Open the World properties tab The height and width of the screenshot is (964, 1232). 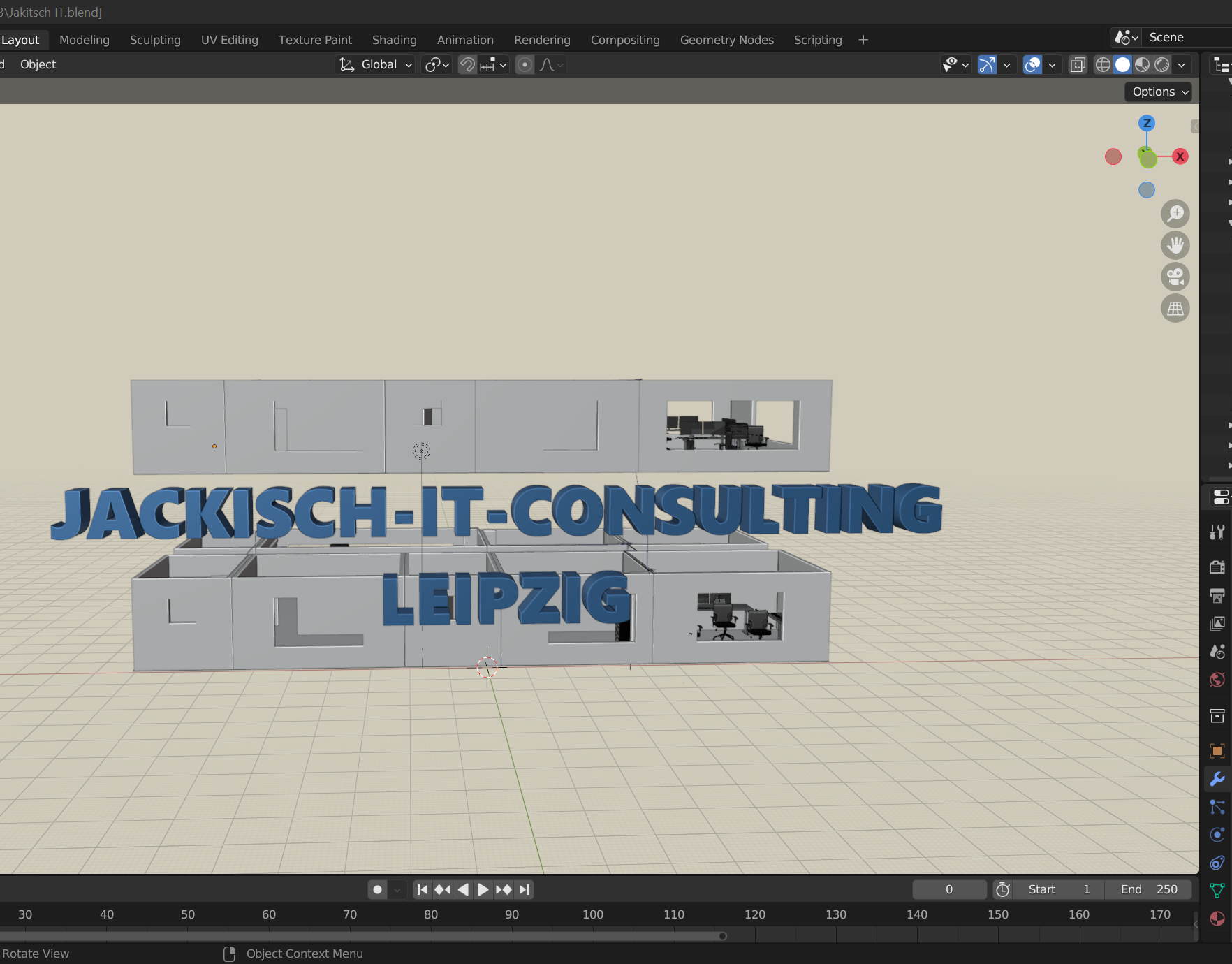pyautogui.click(x=1217, y=680)
